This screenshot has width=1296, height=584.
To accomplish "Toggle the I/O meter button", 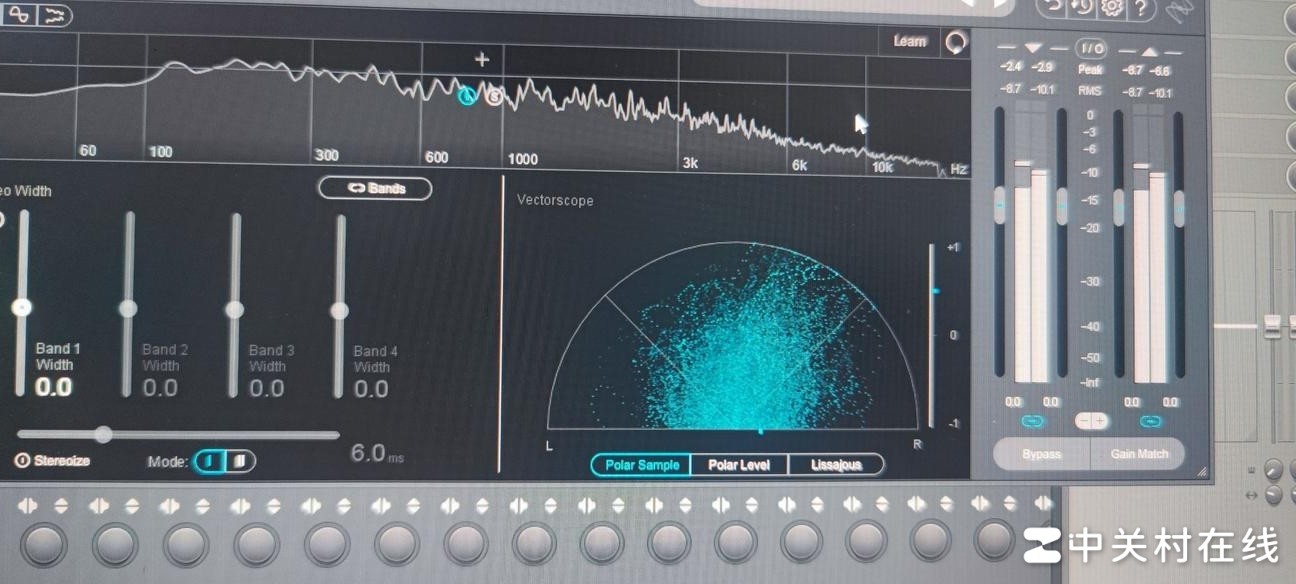I will [1090, 48].
